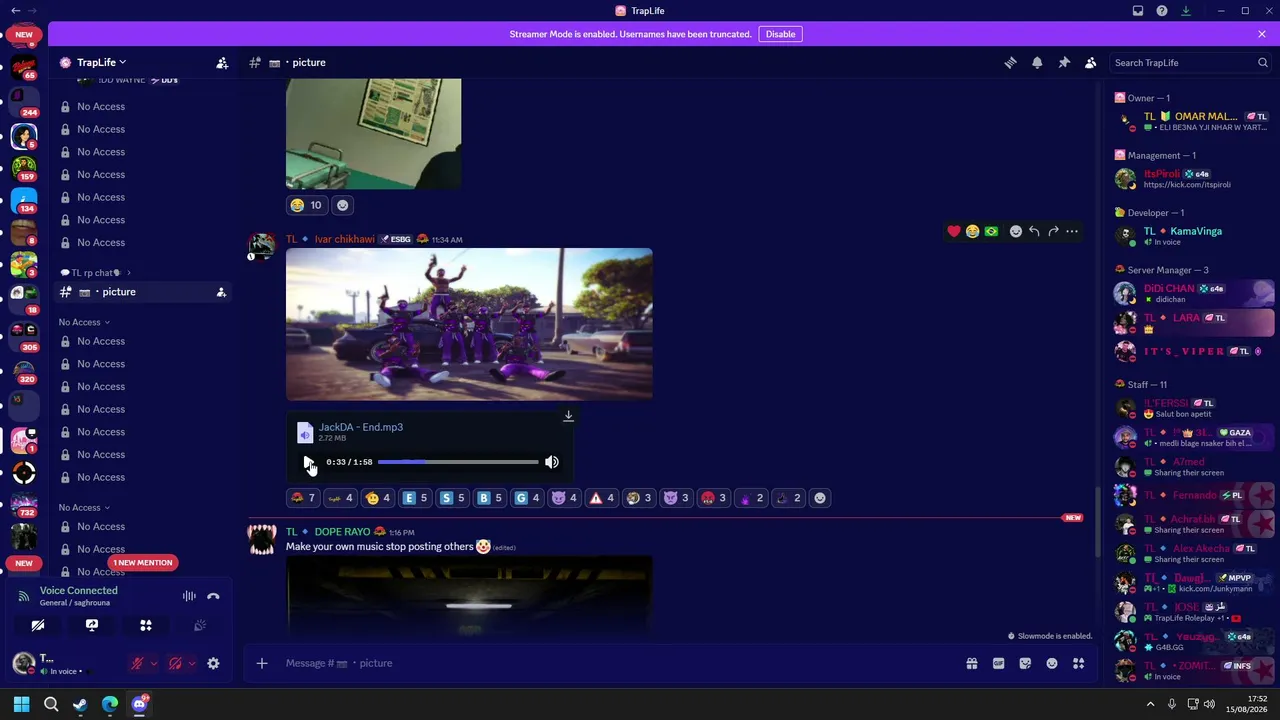Open the emoji picker in message bar

click(x=1052, y=663)
